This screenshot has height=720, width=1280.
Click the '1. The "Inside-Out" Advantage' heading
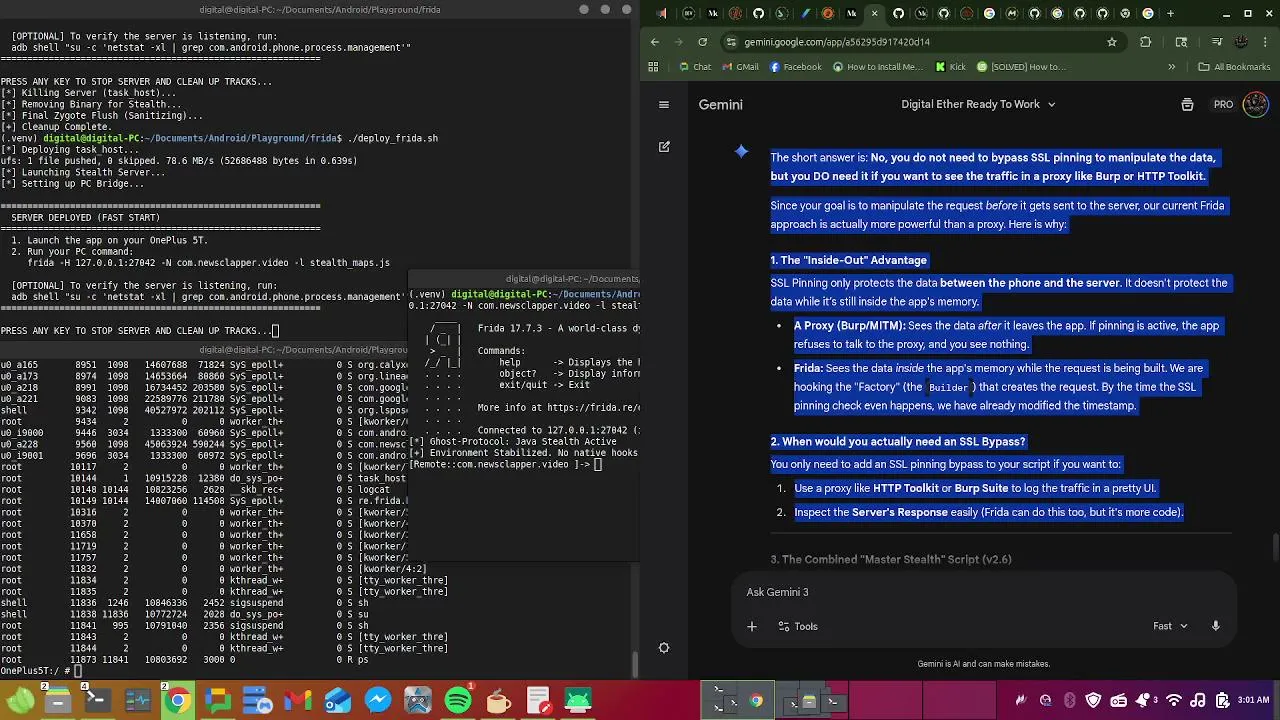[849, 260]
